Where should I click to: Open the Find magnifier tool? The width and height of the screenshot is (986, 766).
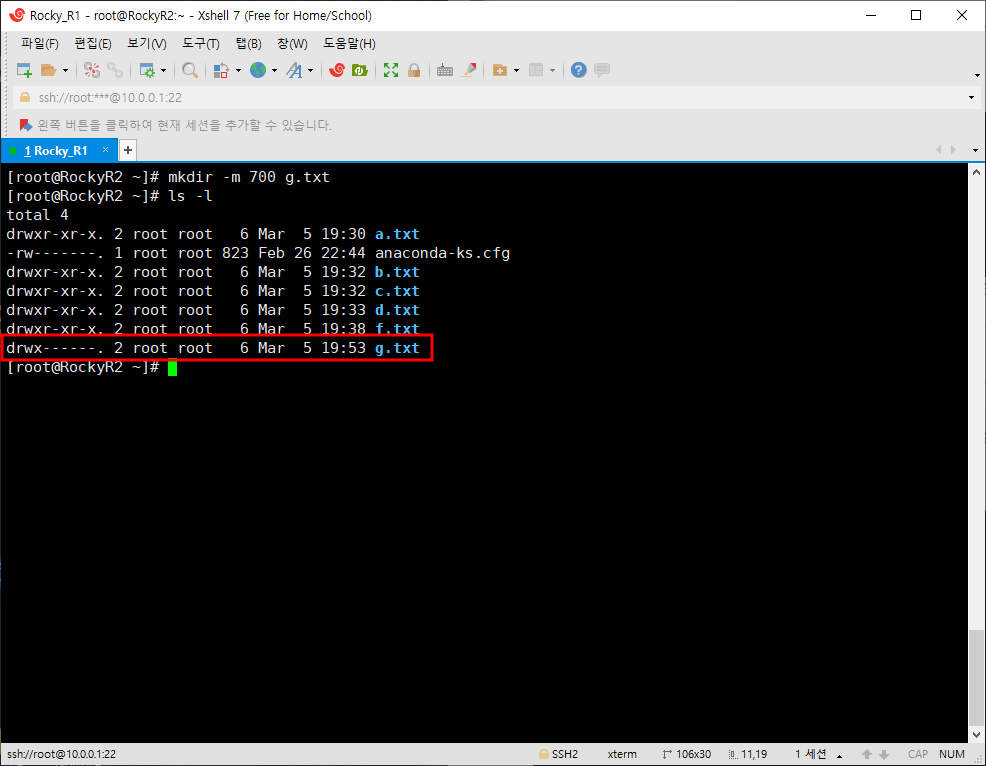(190, 70)
